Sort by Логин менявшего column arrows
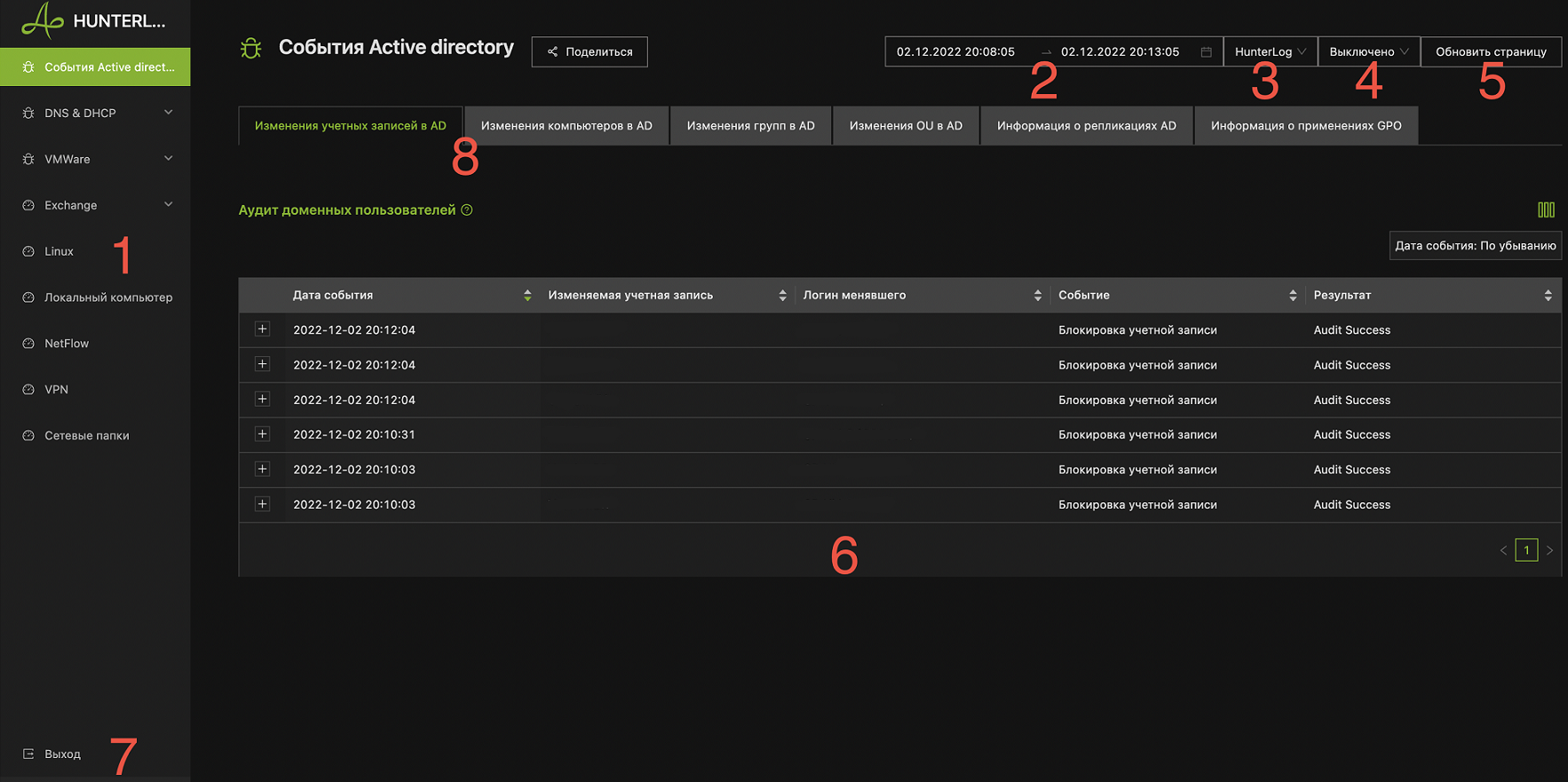Viewport: 1568px width, 782px height. click(1038, 296)
